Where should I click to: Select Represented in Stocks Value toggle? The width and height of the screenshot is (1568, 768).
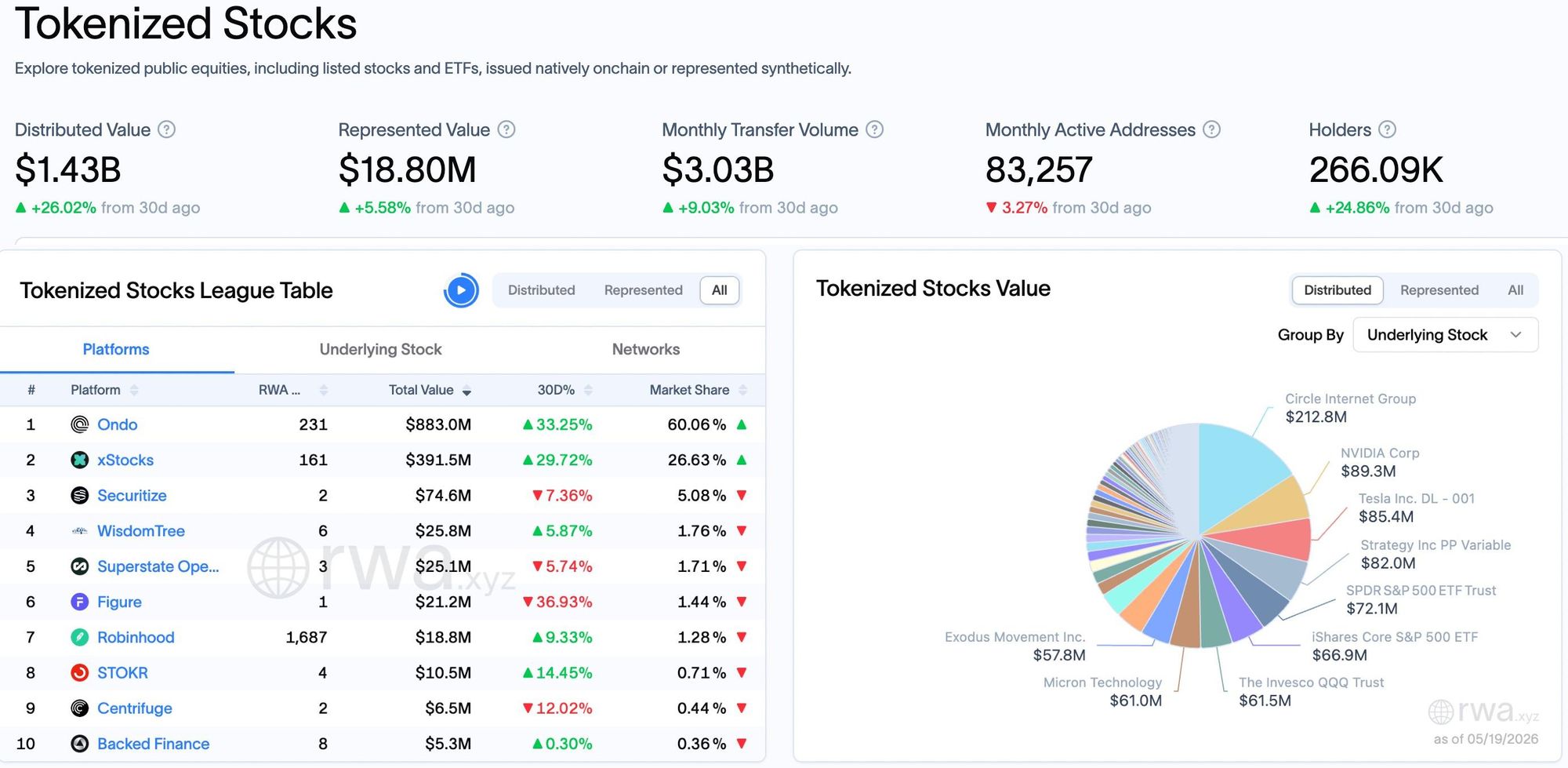point(1439,290)
